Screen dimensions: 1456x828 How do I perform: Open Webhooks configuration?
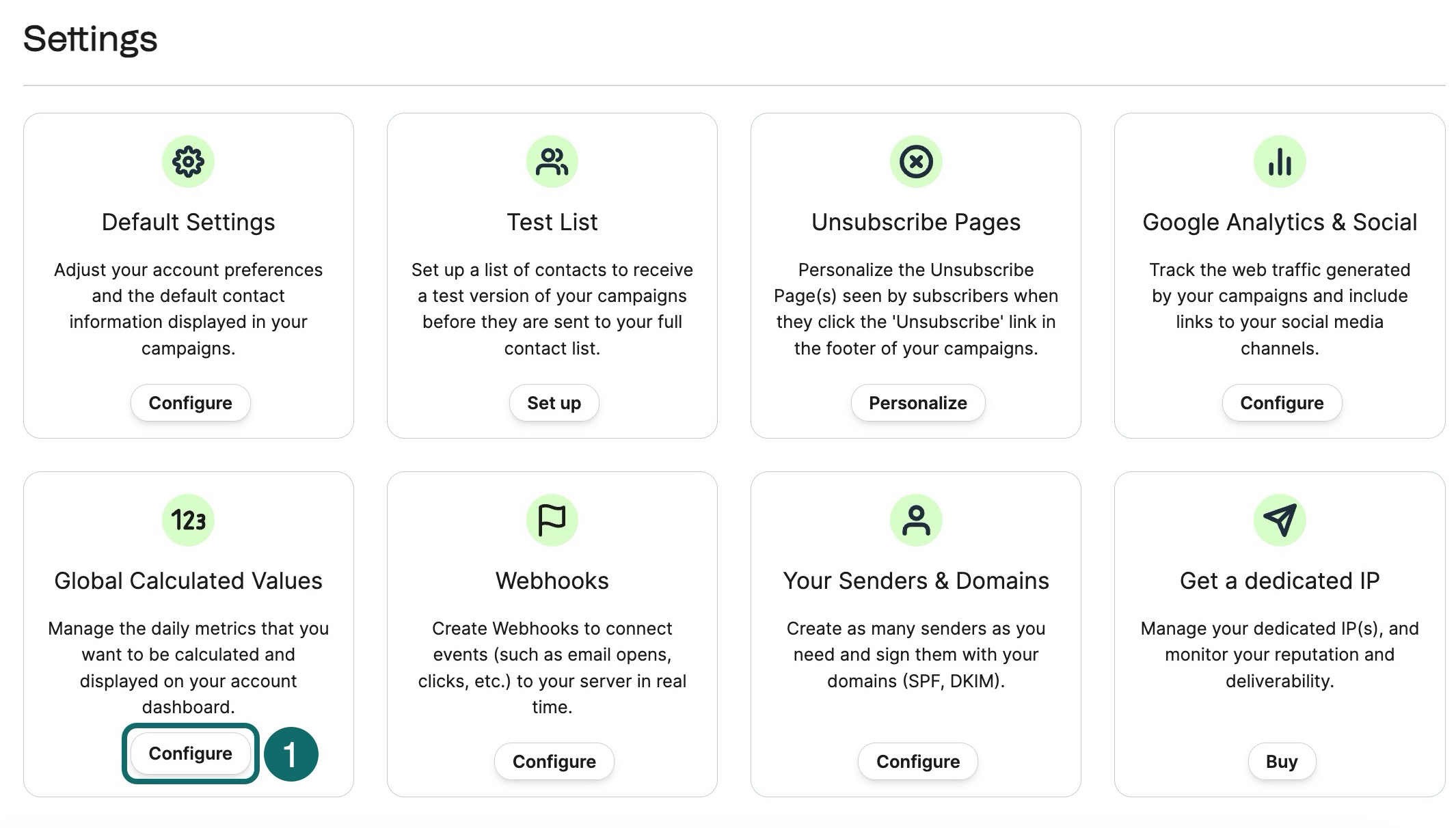click(554, 762)
